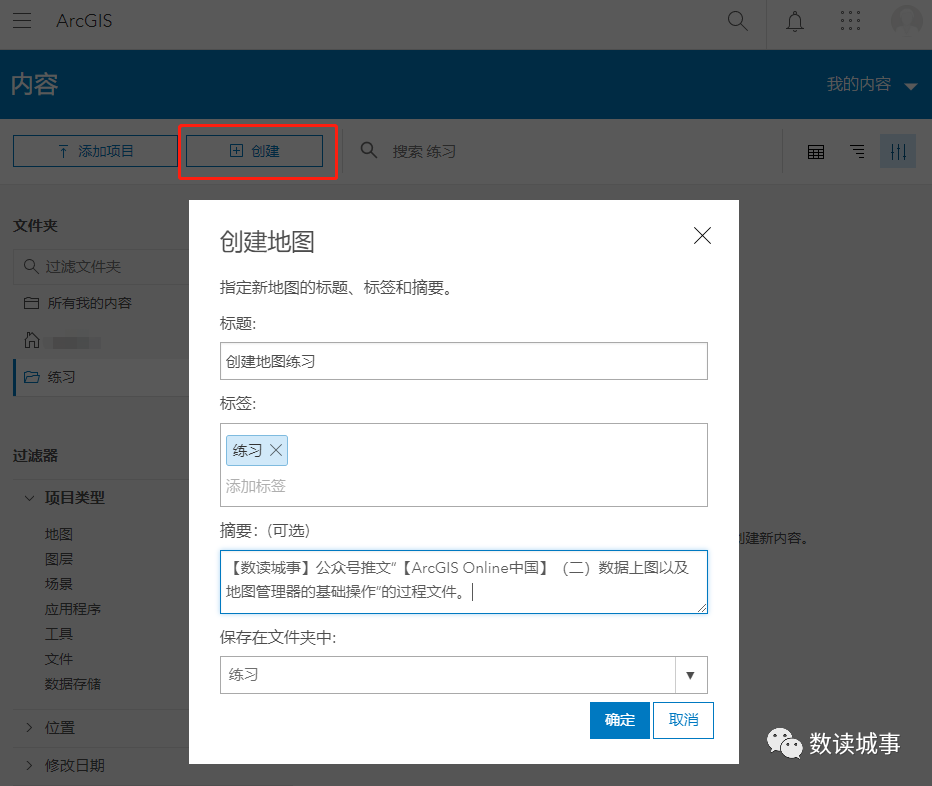Switch to list view icon
The height and width of the screenshot is (786, 932).
857,152
